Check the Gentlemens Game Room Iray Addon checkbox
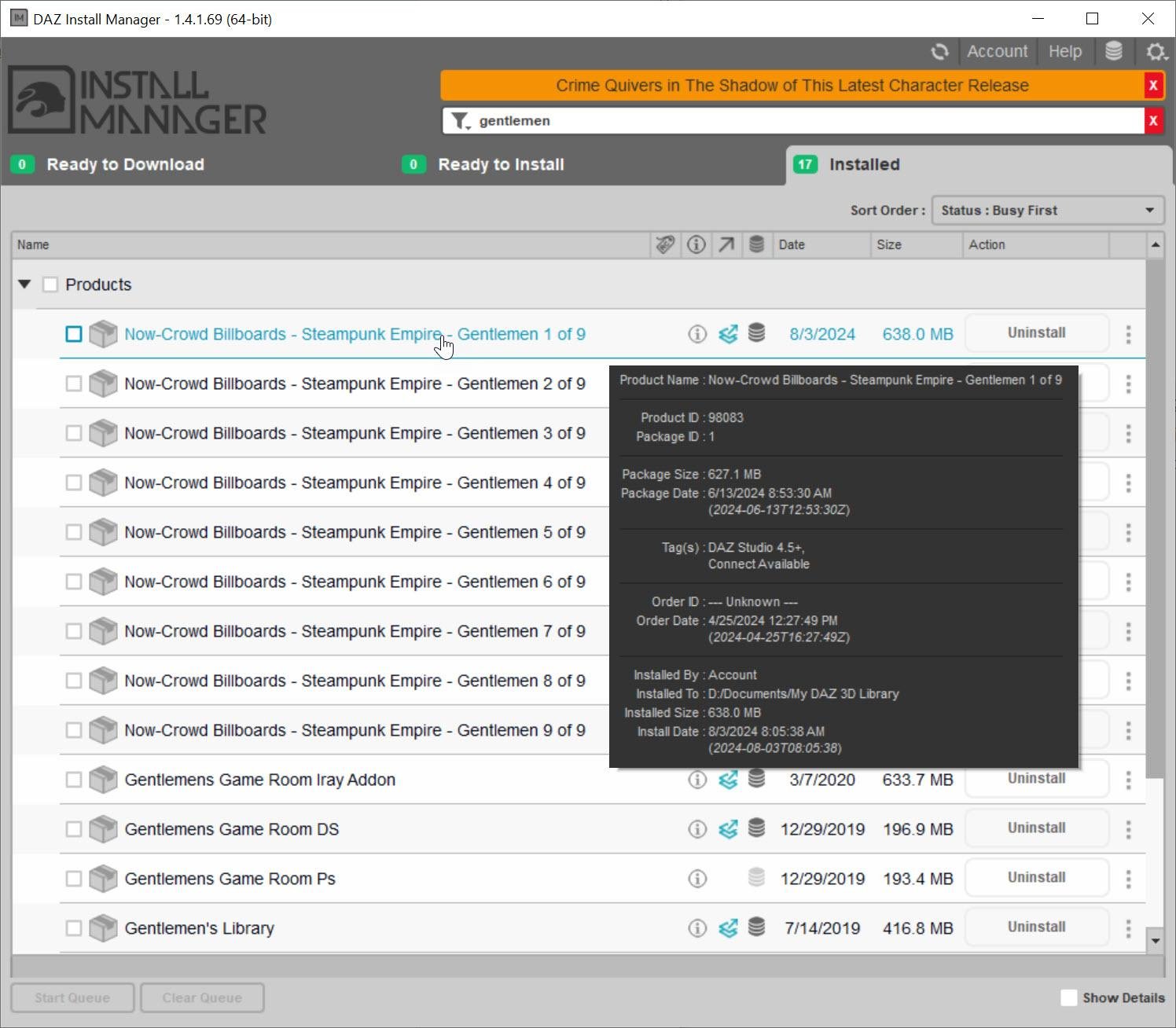Screen dimensions: 1176x1028 tap(74, 780)
